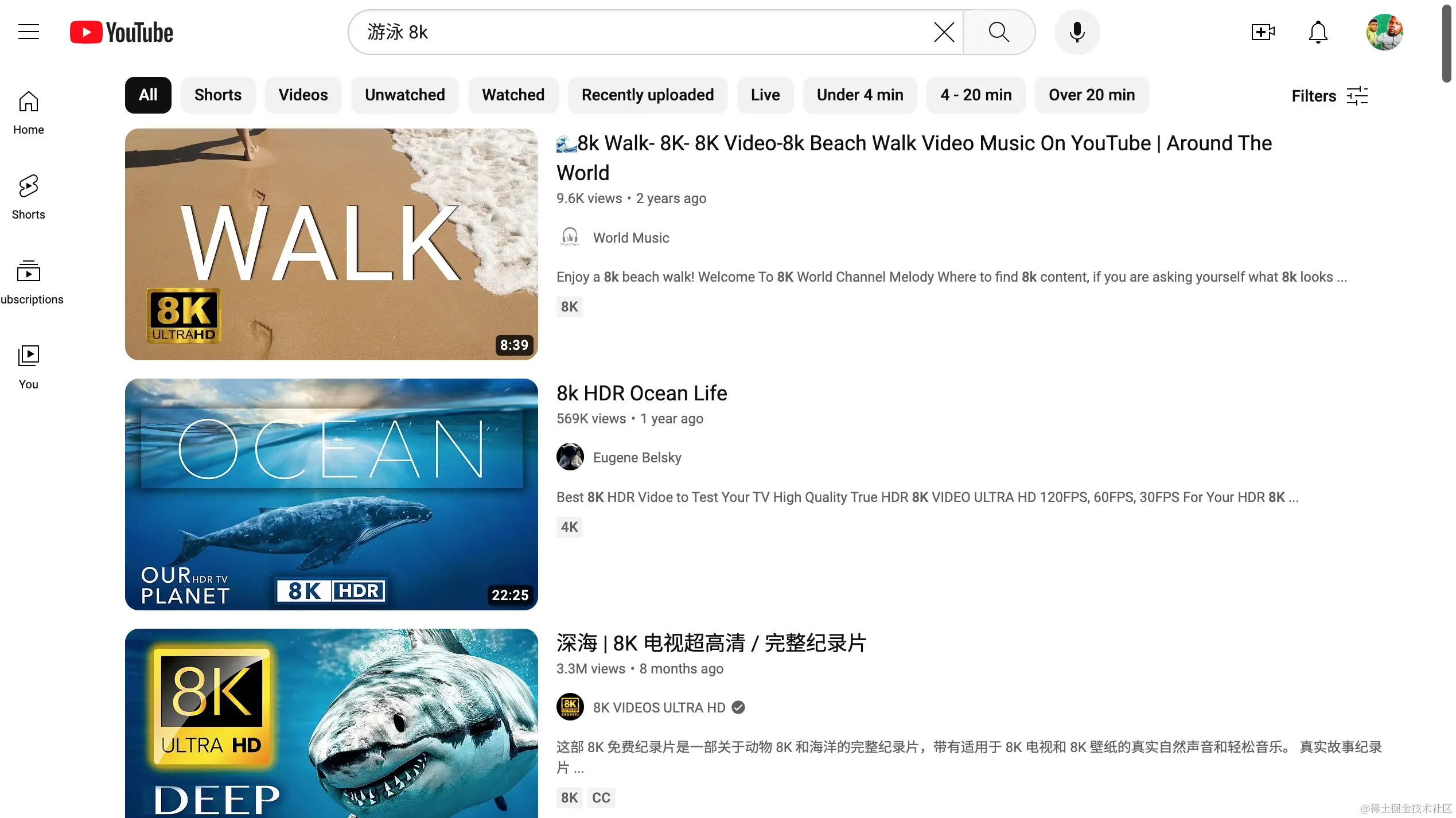Screen dimensions: 1456x818
Task: Start voice search with the microphone
Action: (x=1077, y=32)
